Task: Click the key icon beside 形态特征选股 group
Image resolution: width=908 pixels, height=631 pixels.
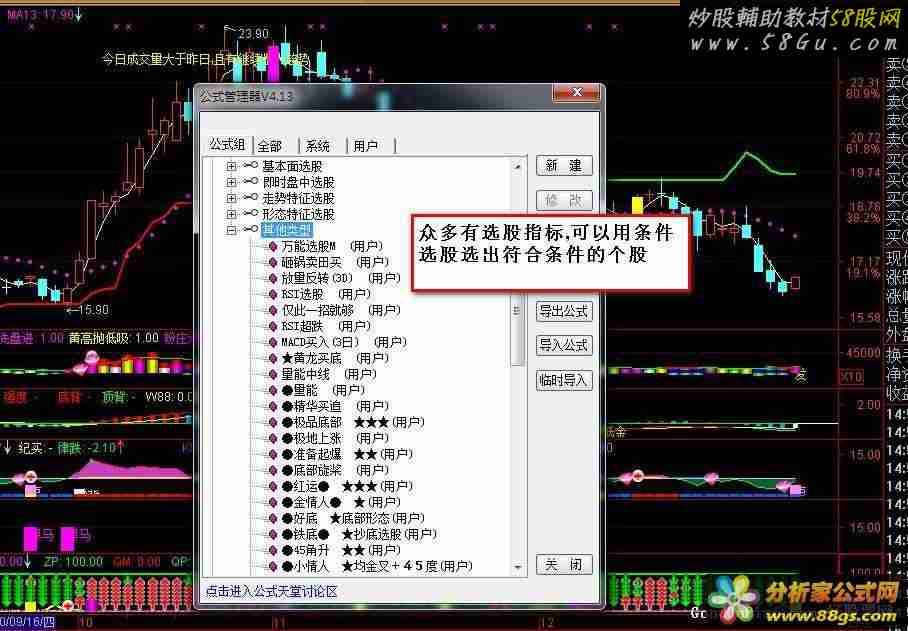Action: (x=250, y=214)
